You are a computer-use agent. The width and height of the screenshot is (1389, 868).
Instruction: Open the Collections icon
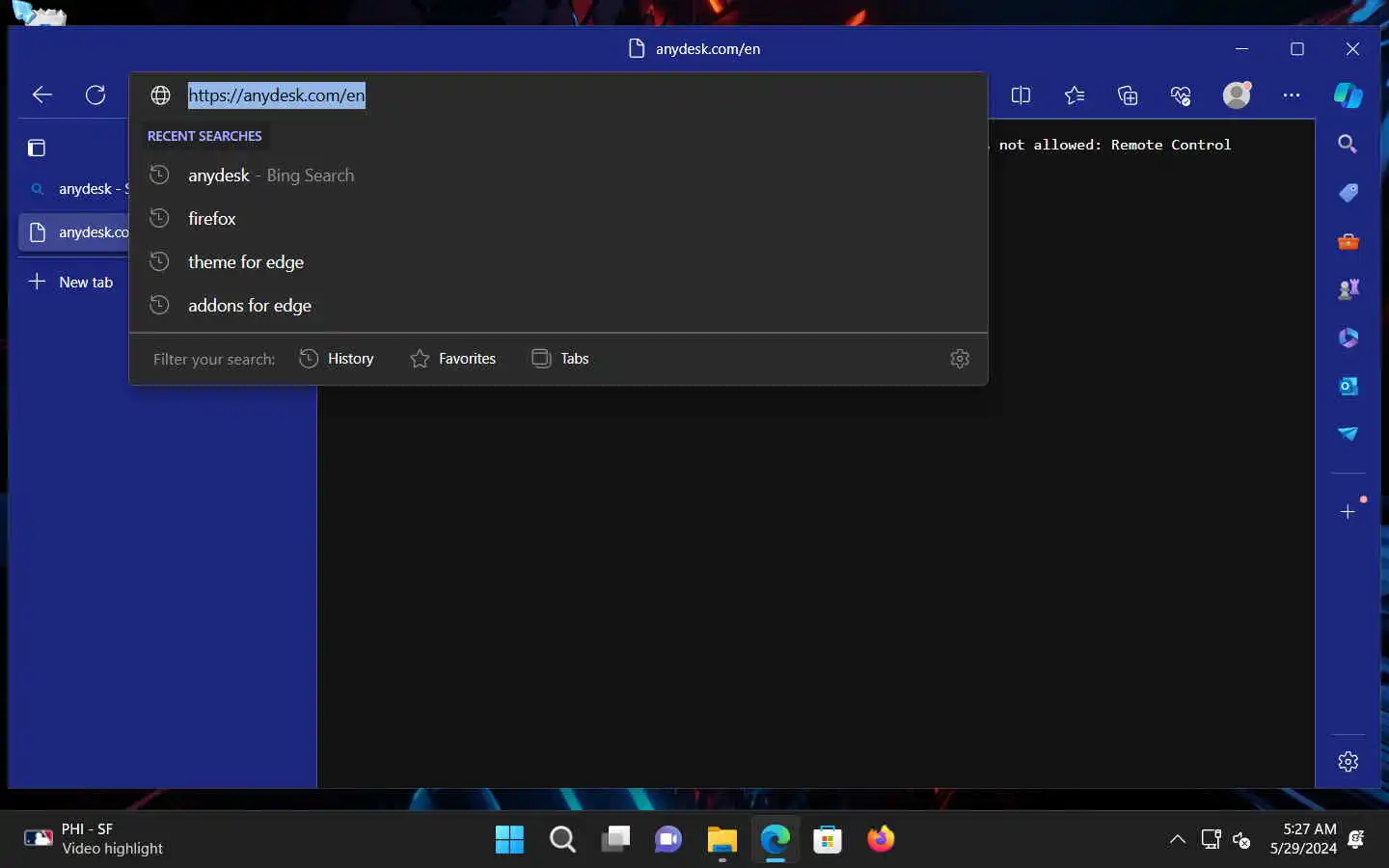click(x=1128, y=95)
